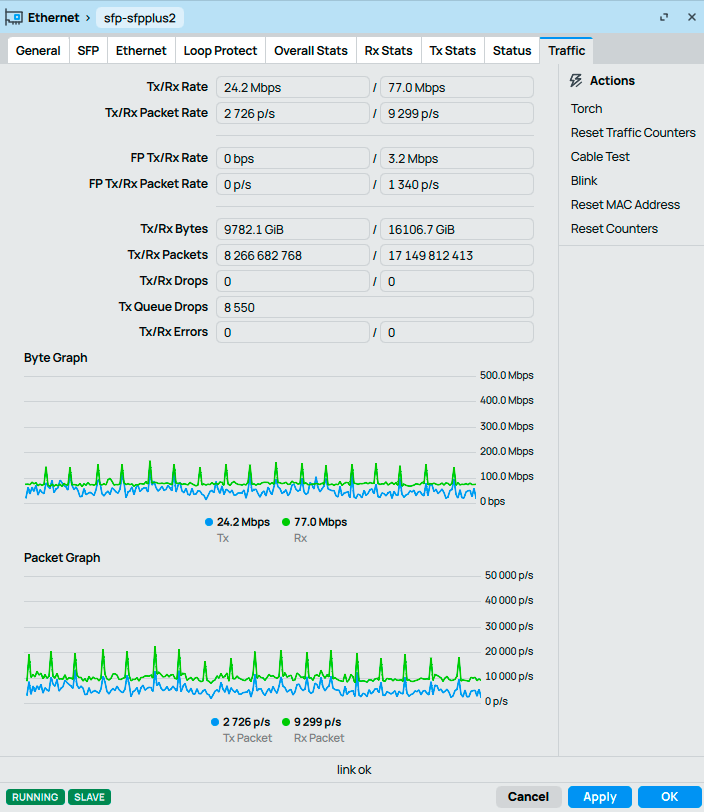Click the Tx Packet Rate field 2 726 p/s
Image resolution: width=704 pixels, height=812 pixels.
coord(293,113)
